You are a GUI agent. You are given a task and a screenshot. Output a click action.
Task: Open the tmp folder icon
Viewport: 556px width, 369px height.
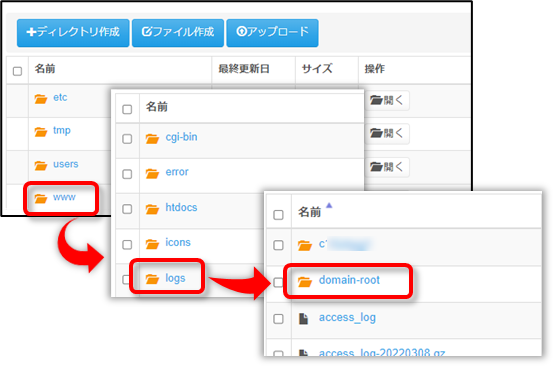[41, 132]
